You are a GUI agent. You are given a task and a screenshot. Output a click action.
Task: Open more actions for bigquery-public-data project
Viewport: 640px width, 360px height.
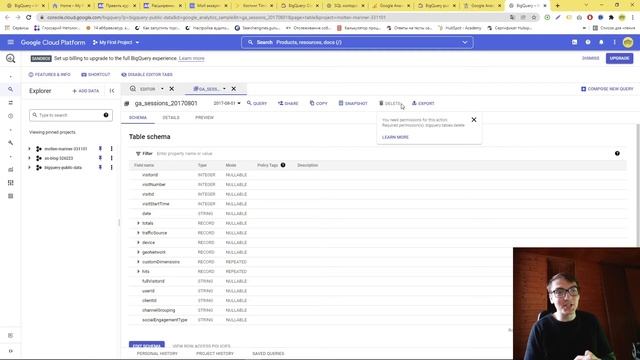click(x=111, y=167)
